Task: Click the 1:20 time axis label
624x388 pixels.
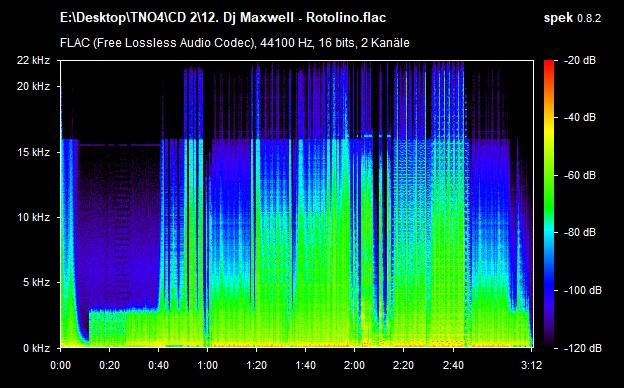Action: 257,365
